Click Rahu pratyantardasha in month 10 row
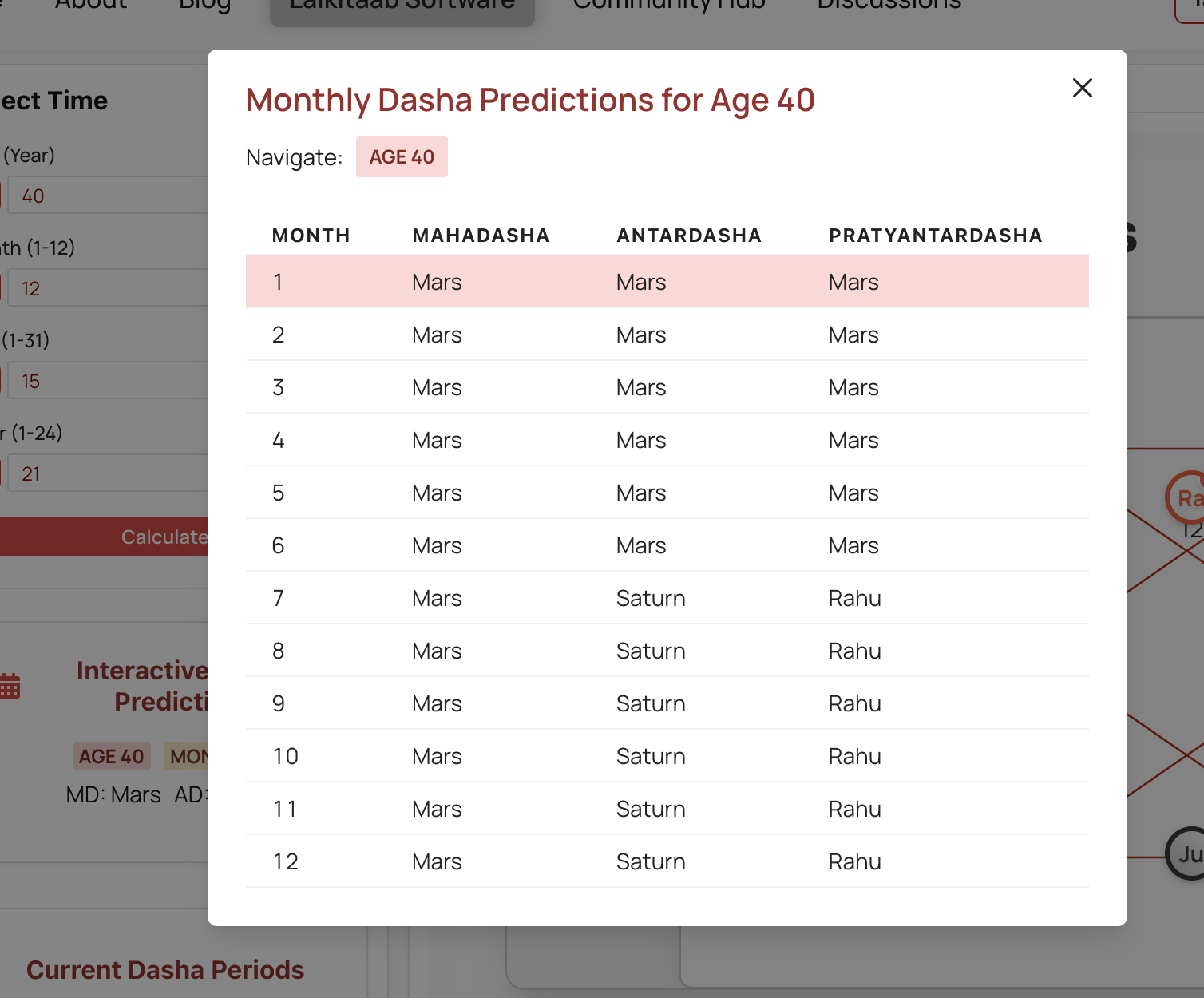Screen dimensions: 1204x998 click(855, 756)
